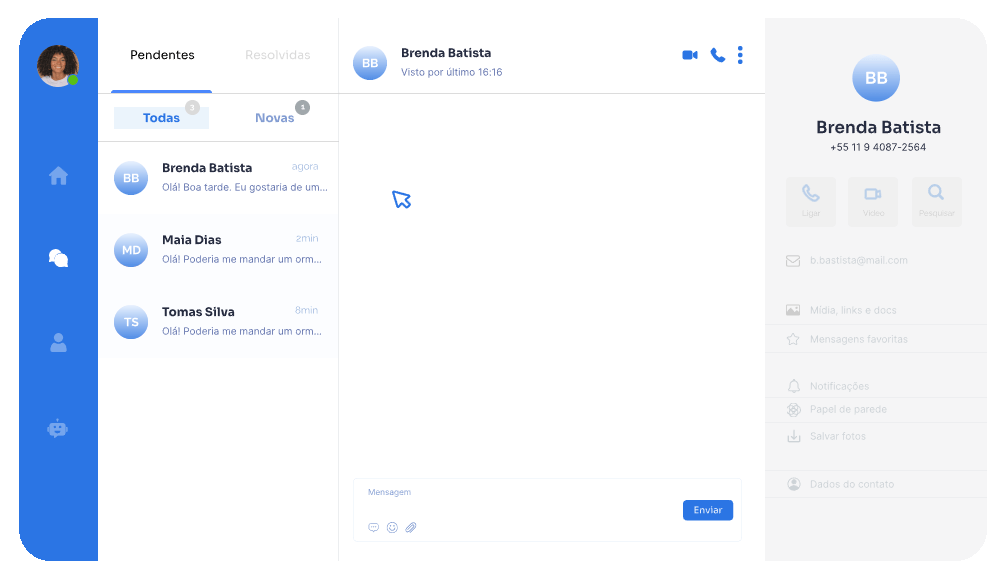Viewport: 1006px width, 580px height.
Task: Click the large BB avatar in the contact panel
Action: coord(876,78)
